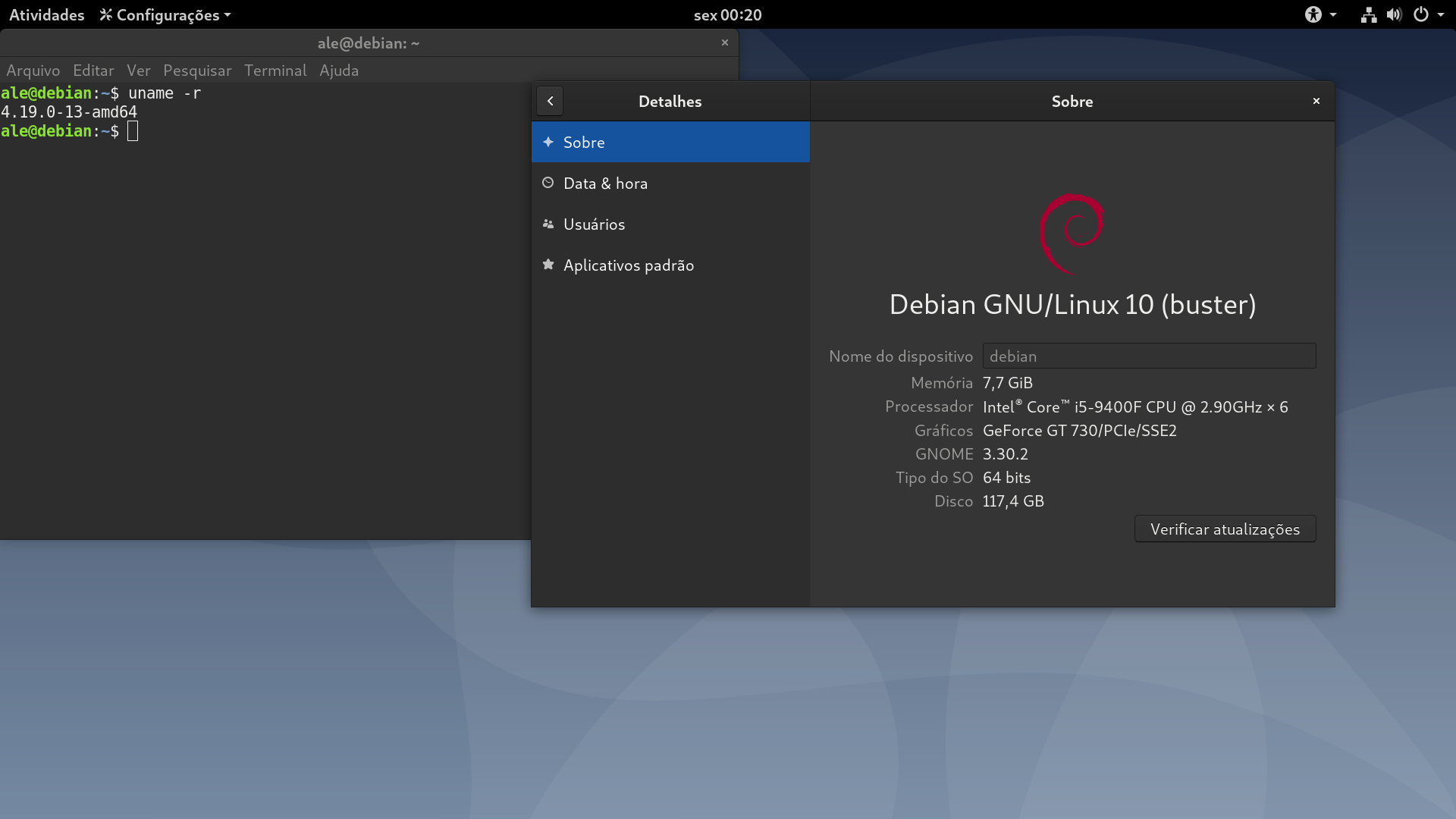
Task: Open the clock sex 00:20 calendar
Action: point(727,14)
